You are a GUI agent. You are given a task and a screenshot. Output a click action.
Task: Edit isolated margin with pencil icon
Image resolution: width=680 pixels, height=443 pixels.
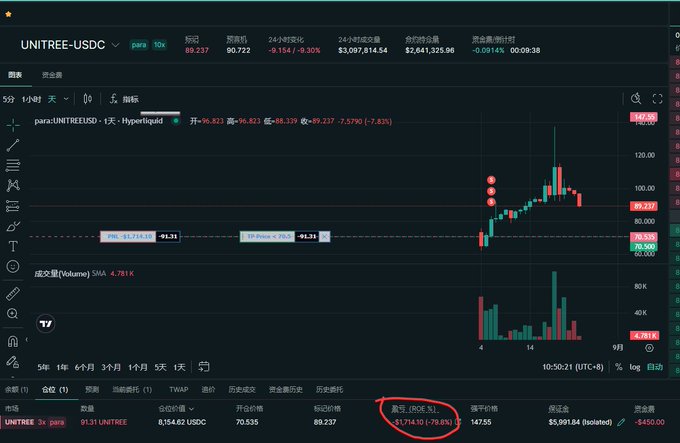[621, 422]
